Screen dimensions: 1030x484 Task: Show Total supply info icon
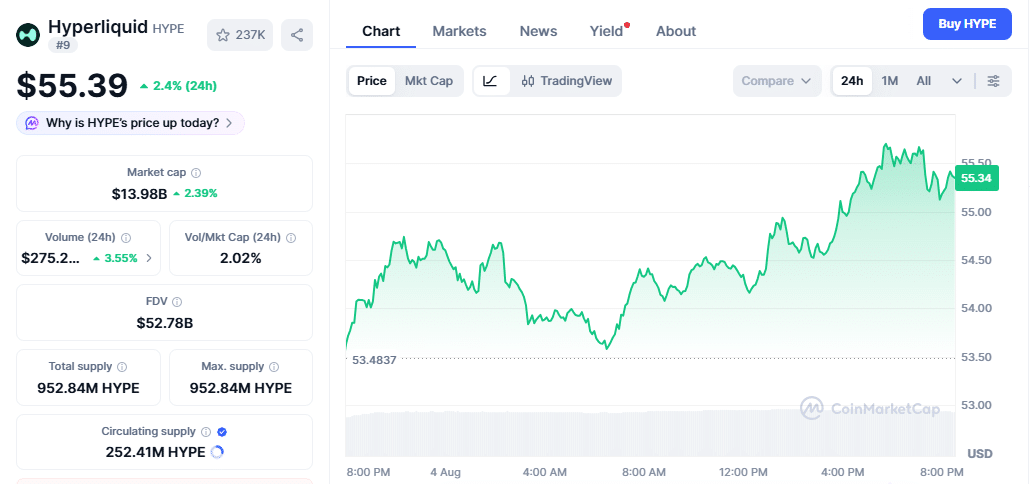(122, 367)
